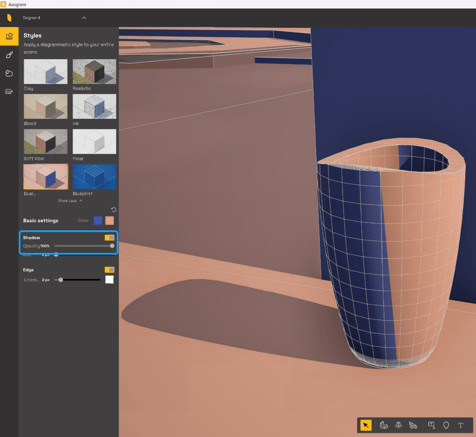Collapse the diagram name chevron
Viewport: 476px width, 437px height.
point(84,18)
